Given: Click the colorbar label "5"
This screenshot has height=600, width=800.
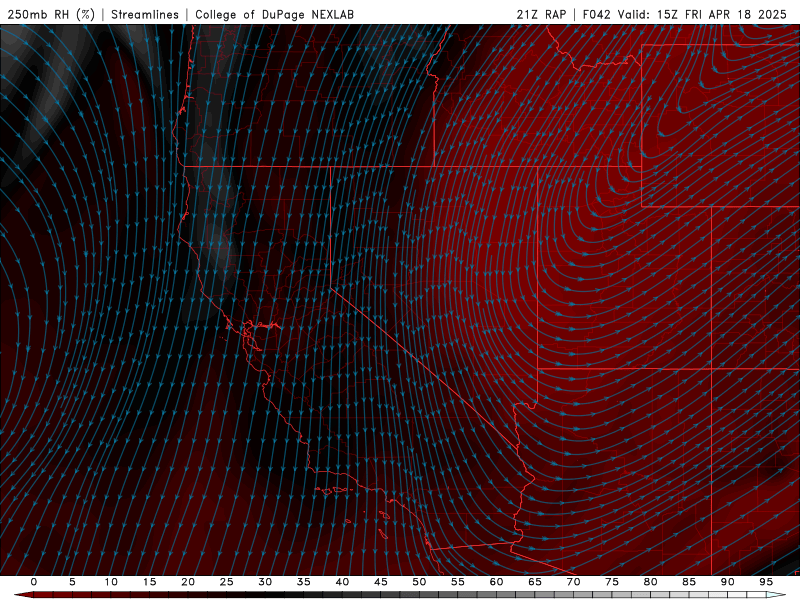Looking at the screenshot, I should point(72,582).
